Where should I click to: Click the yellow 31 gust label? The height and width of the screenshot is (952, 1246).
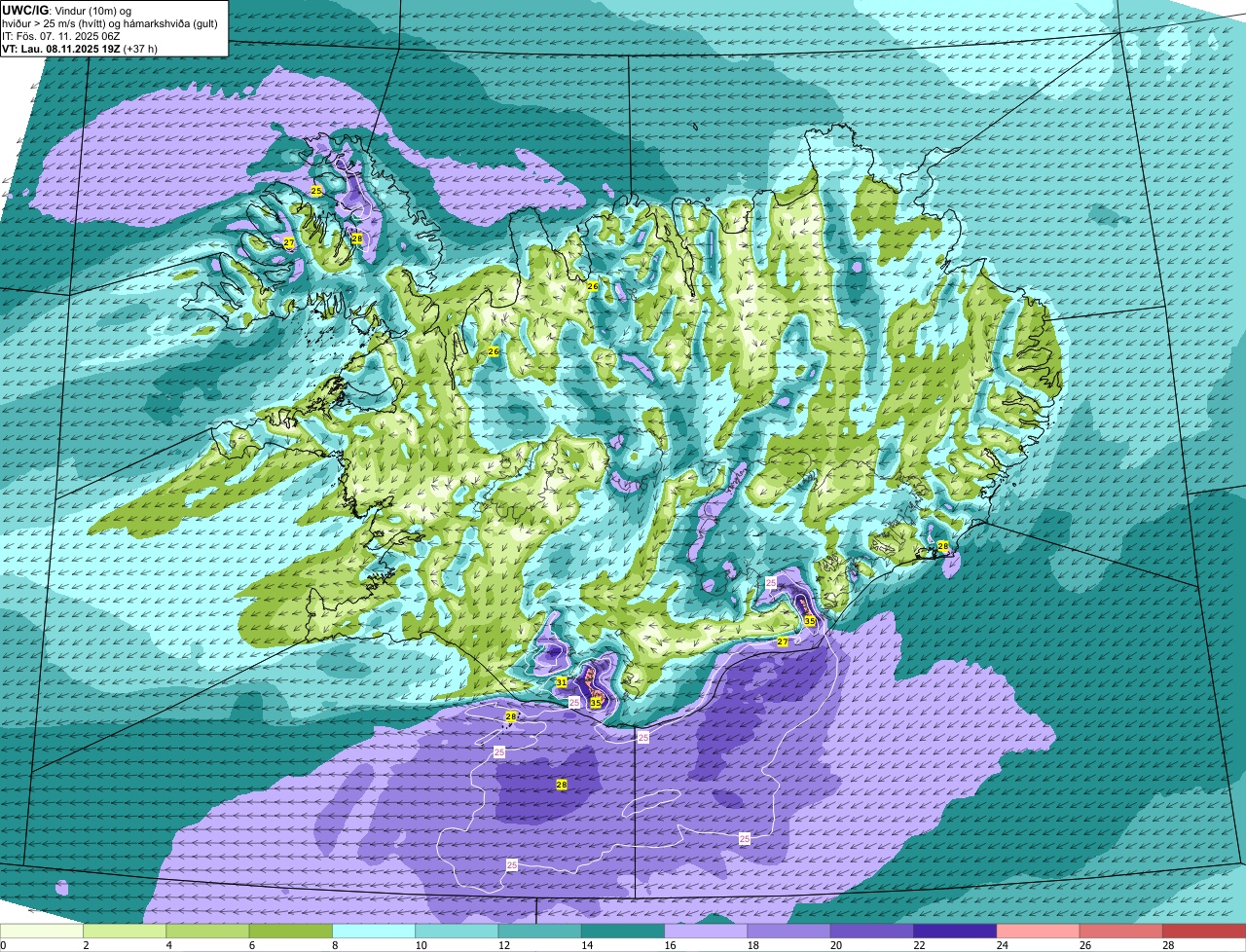click(x=562, y=682)
